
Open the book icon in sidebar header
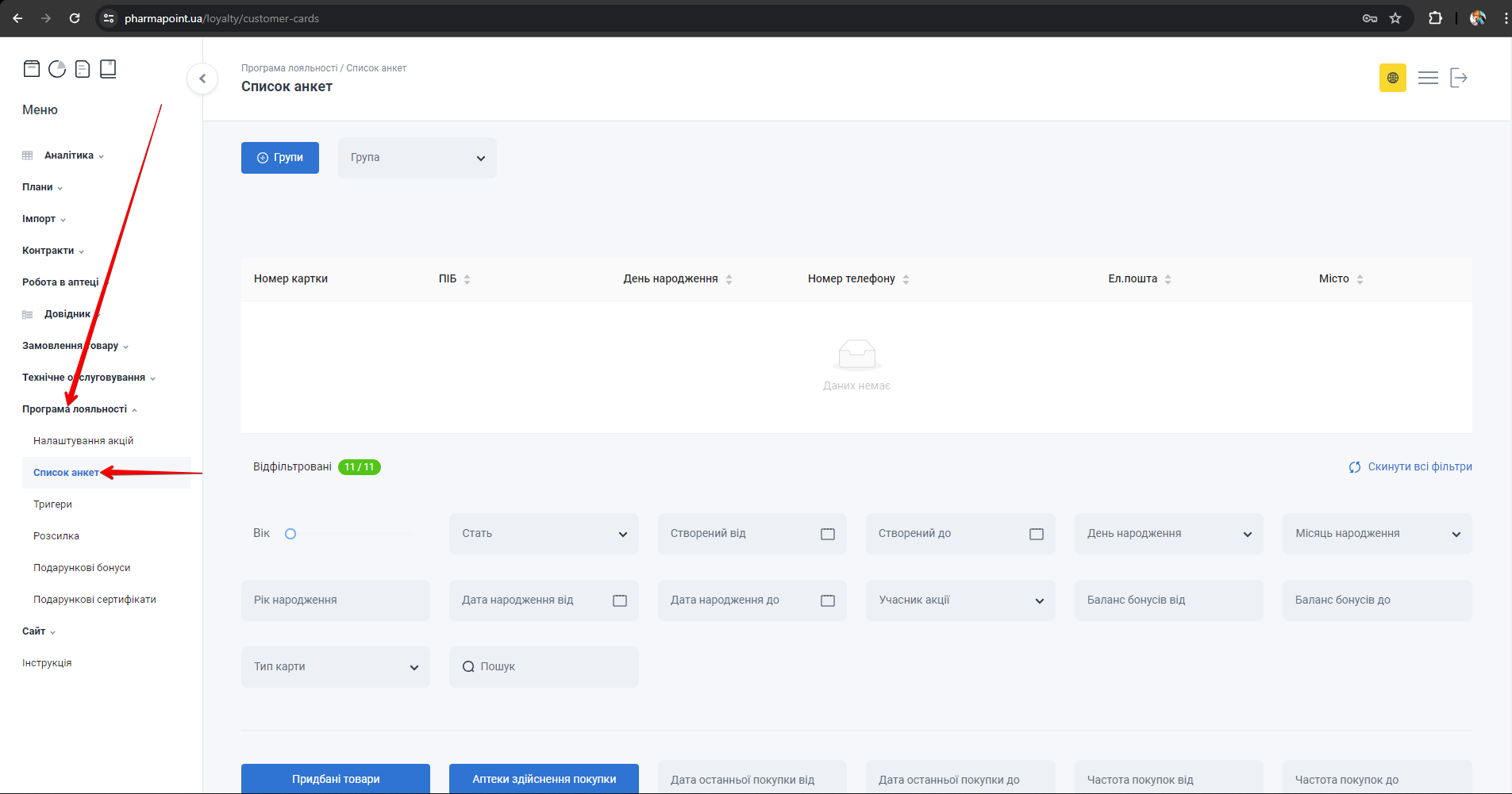[x=108, y=69]
